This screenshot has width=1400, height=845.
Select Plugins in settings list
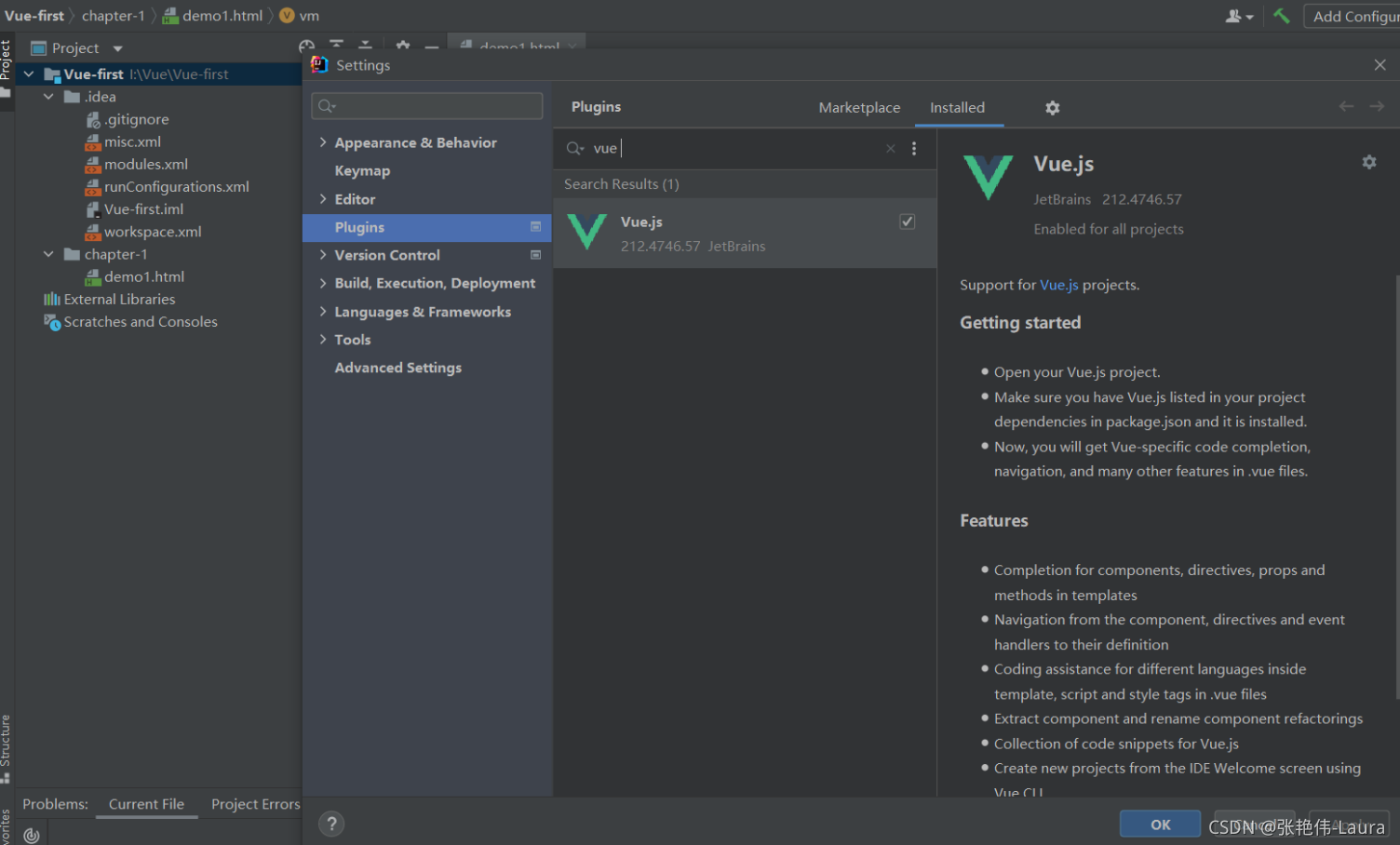[x=427, y=227]
